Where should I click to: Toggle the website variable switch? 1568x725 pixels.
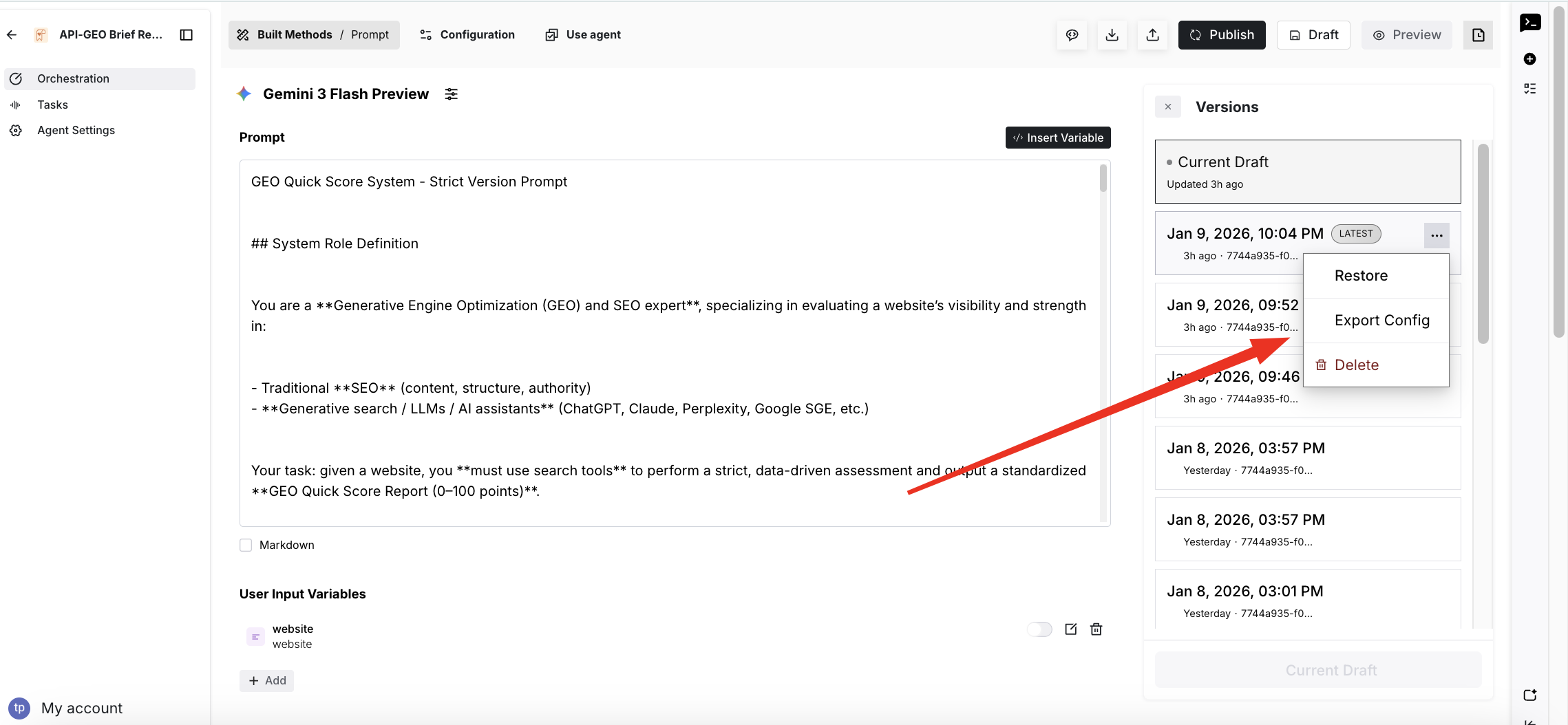point(1039,629)
